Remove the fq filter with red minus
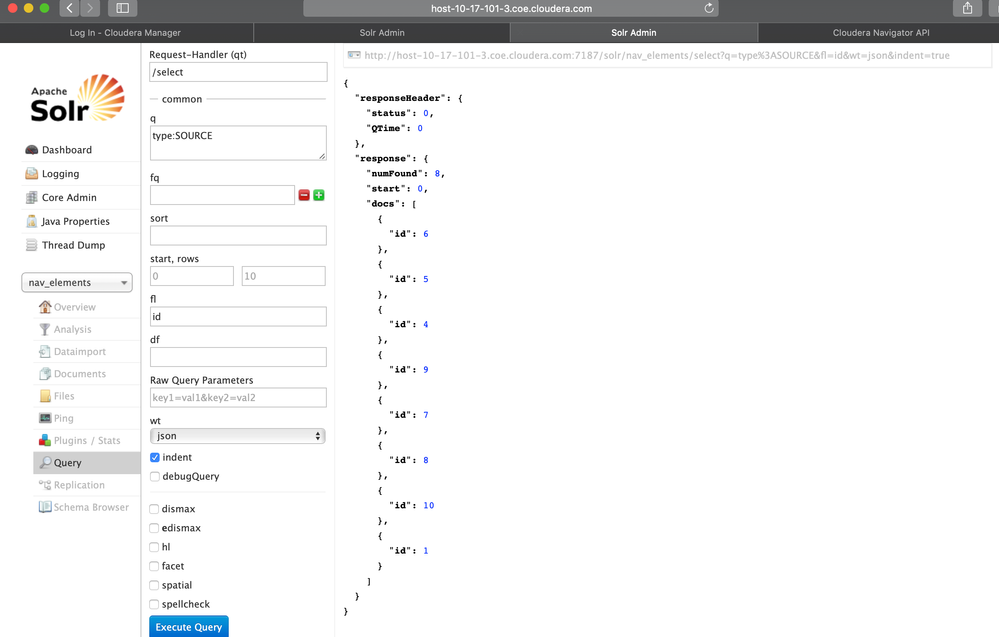 [x=304, y=196]
